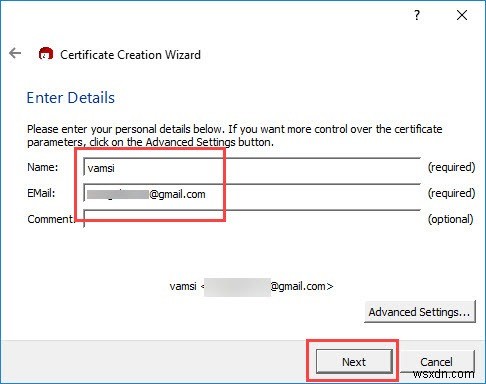
Task: Cancel the certificate wizard
Action: tap(436, 361)
